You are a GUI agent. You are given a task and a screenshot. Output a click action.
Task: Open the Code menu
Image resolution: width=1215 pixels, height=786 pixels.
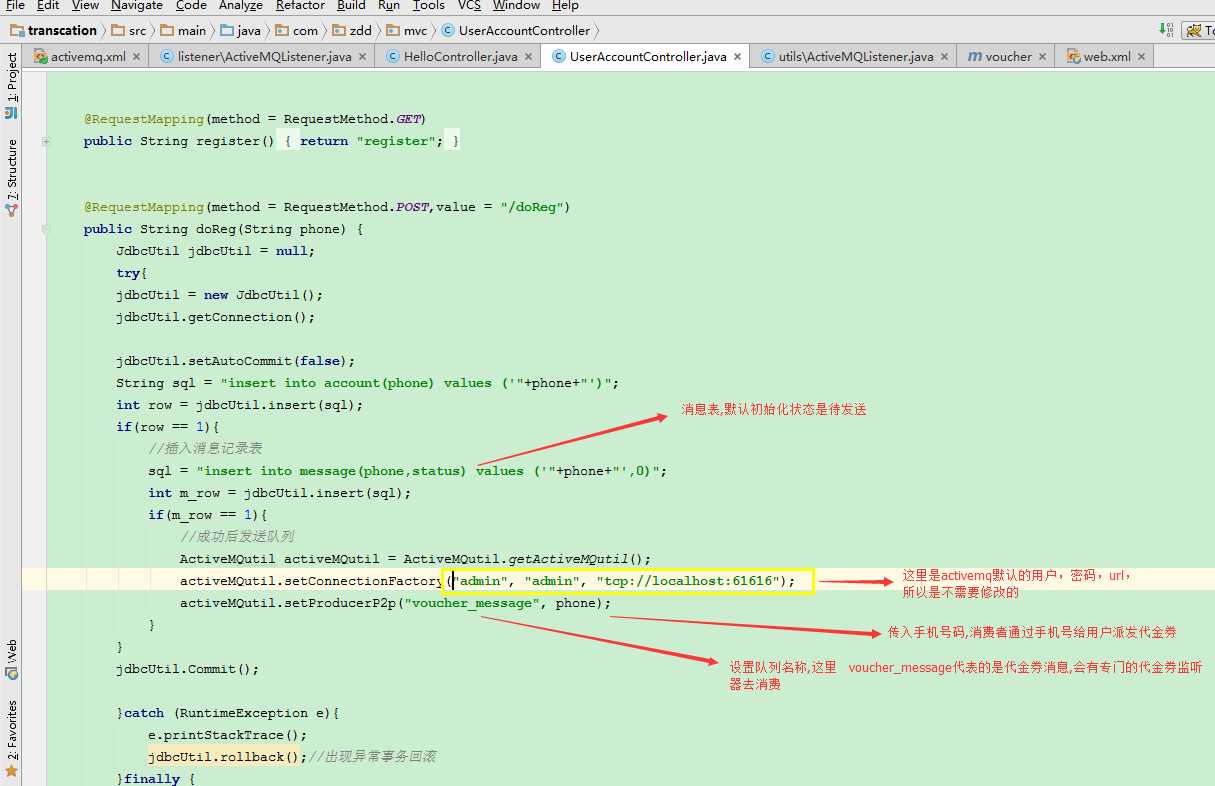coord(191,5)
